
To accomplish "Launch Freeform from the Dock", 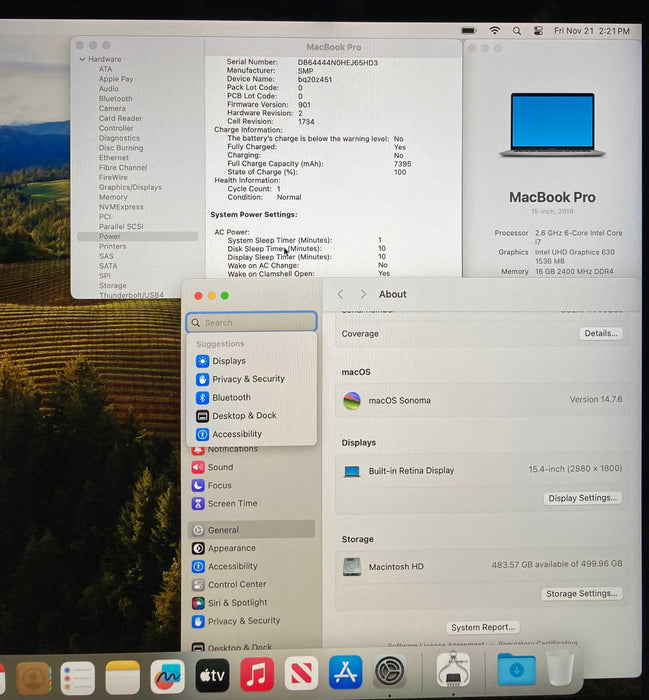I will point(168,676).
